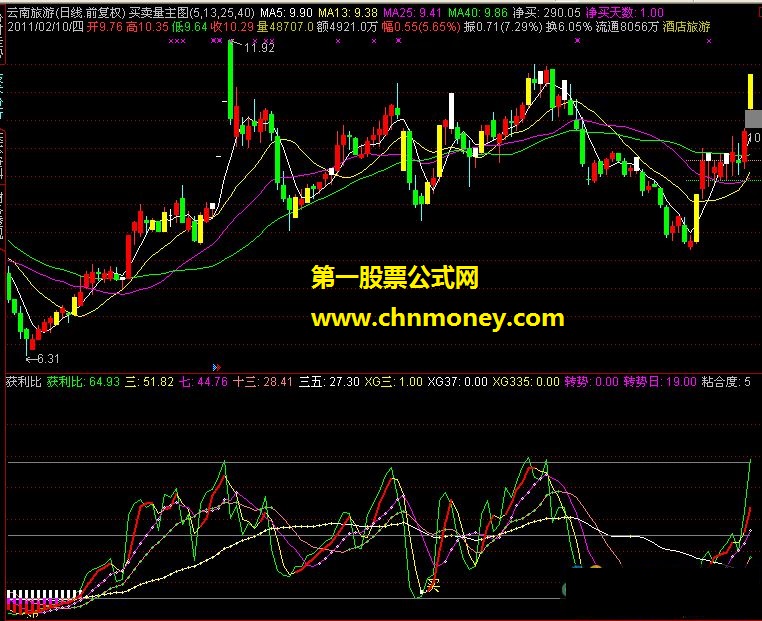Click the turnover rate 换6.05%
The width and height of the screenshot is (762, 621).
(x=569, y=27)
